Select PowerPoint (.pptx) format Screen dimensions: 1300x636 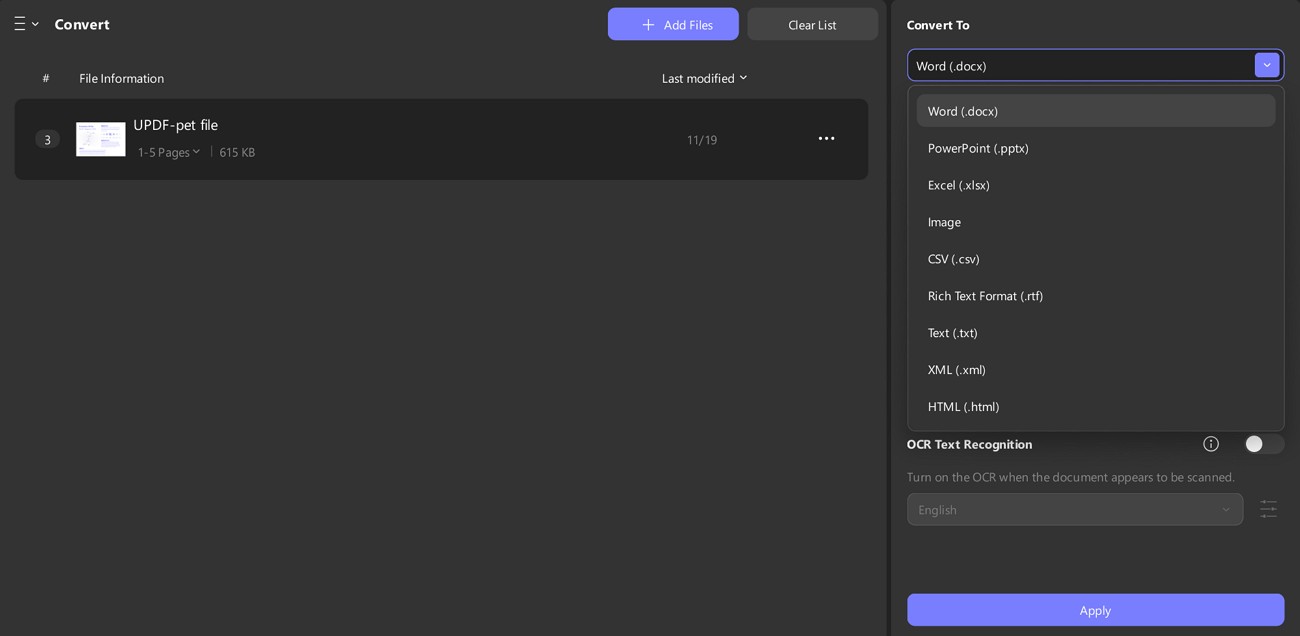click(978, 148)
